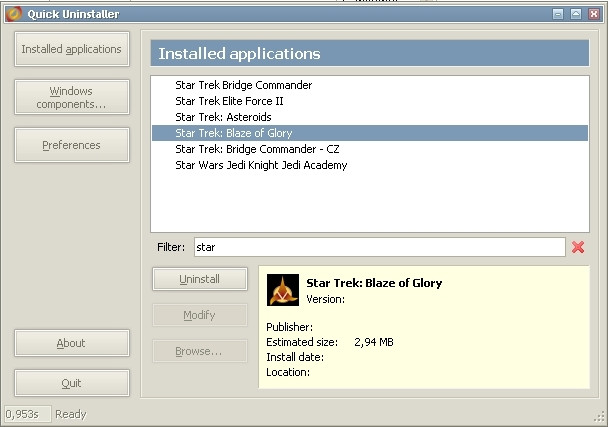Viewport: 608px width, 427px height.
Task: Select Star Trek: Blaze of Glory row
Action: (x=370, y=133)
